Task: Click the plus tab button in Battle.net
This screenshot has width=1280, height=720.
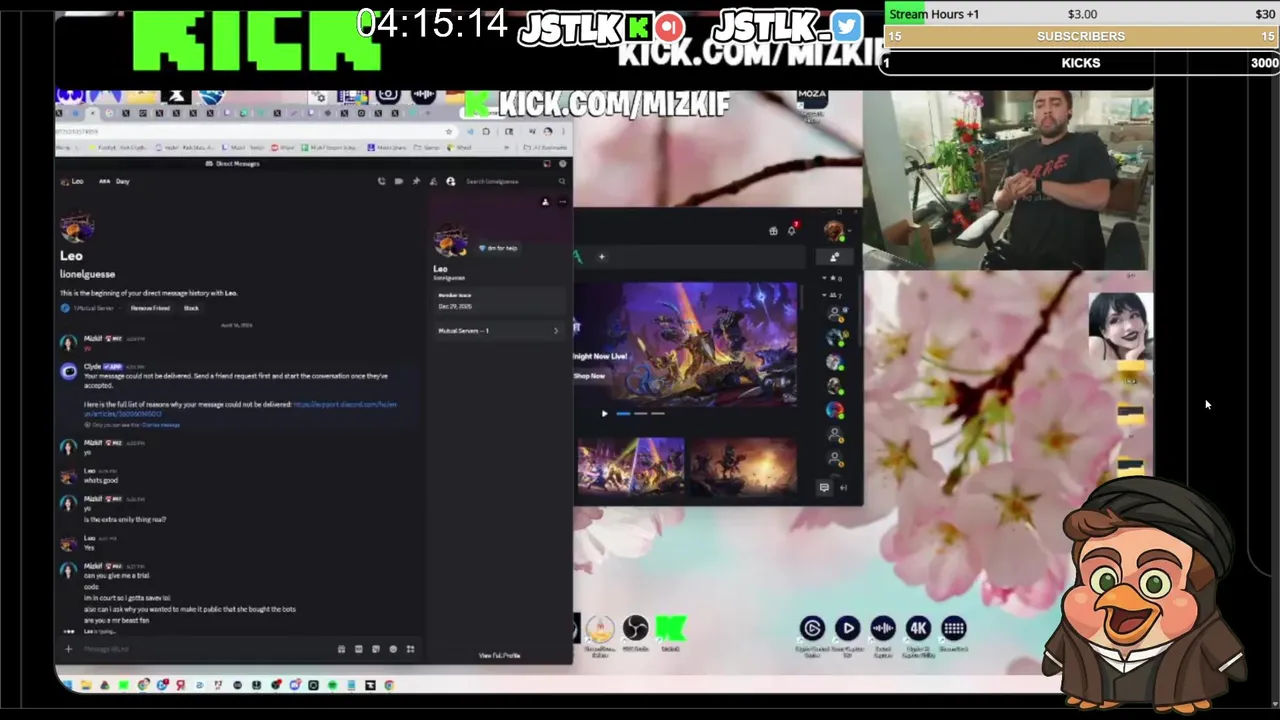Action: [601, 257]
